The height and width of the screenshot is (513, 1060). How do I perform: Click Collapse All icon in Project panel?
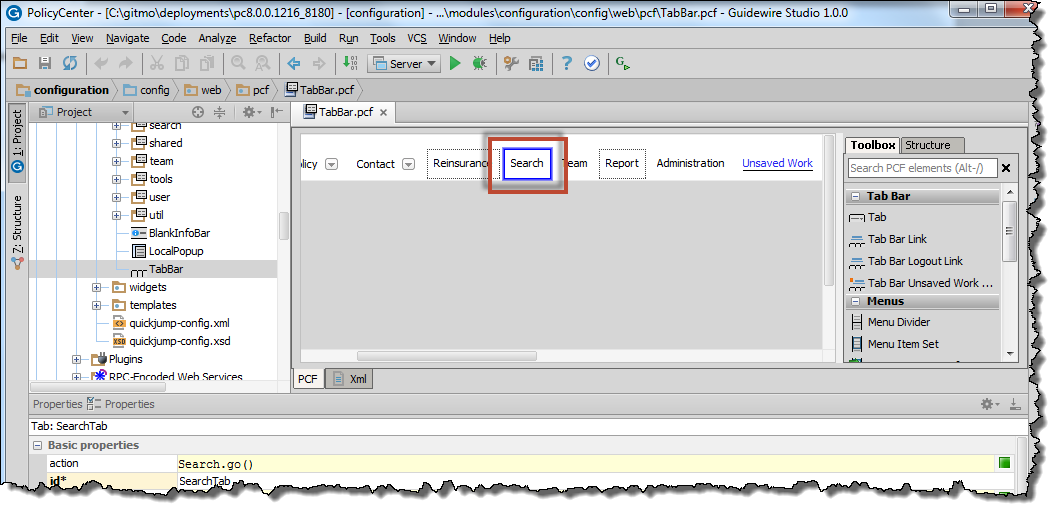tap(219, 112)
